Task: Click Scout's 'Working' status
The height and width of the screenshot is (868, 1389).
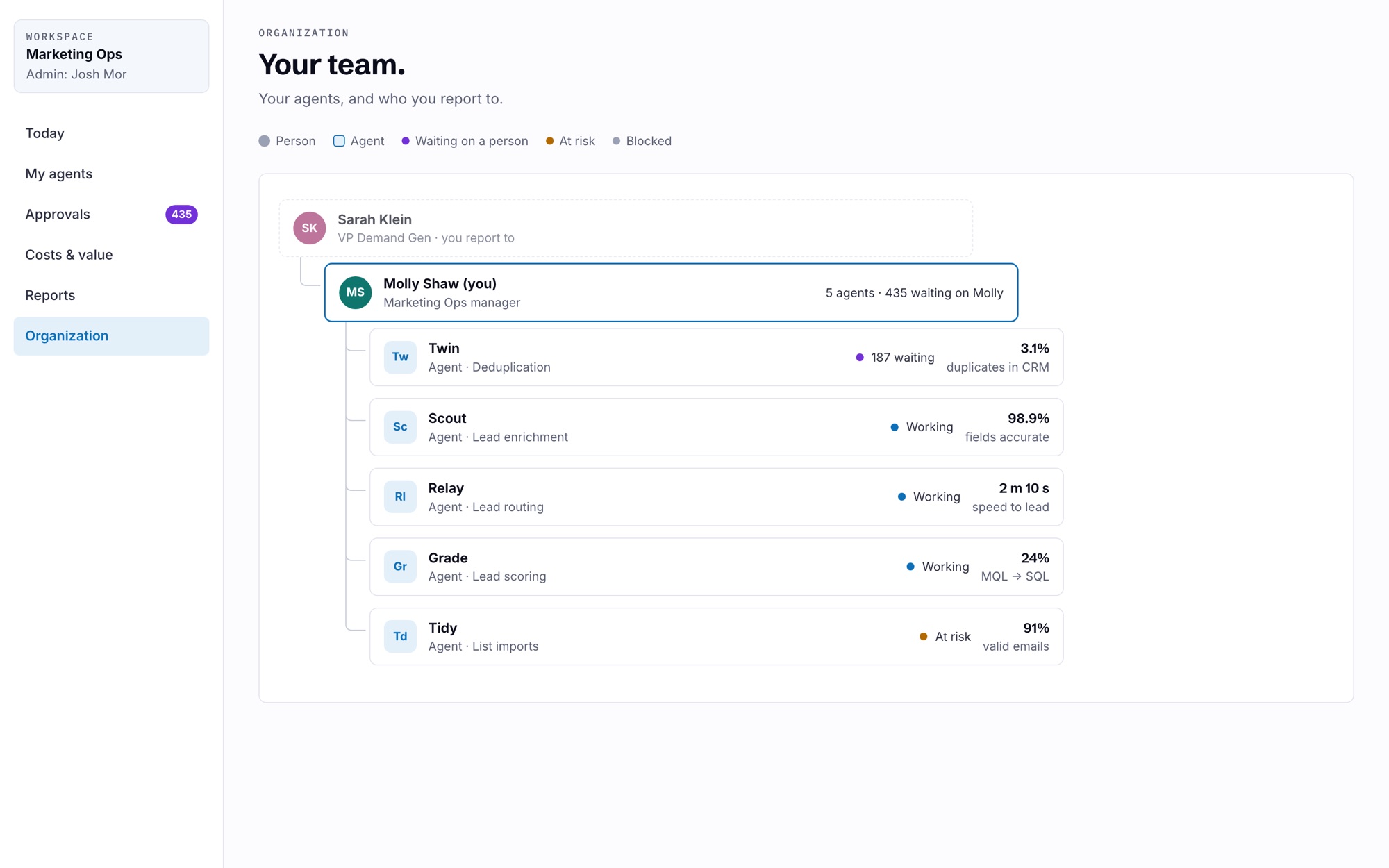Action: point(922,427)
